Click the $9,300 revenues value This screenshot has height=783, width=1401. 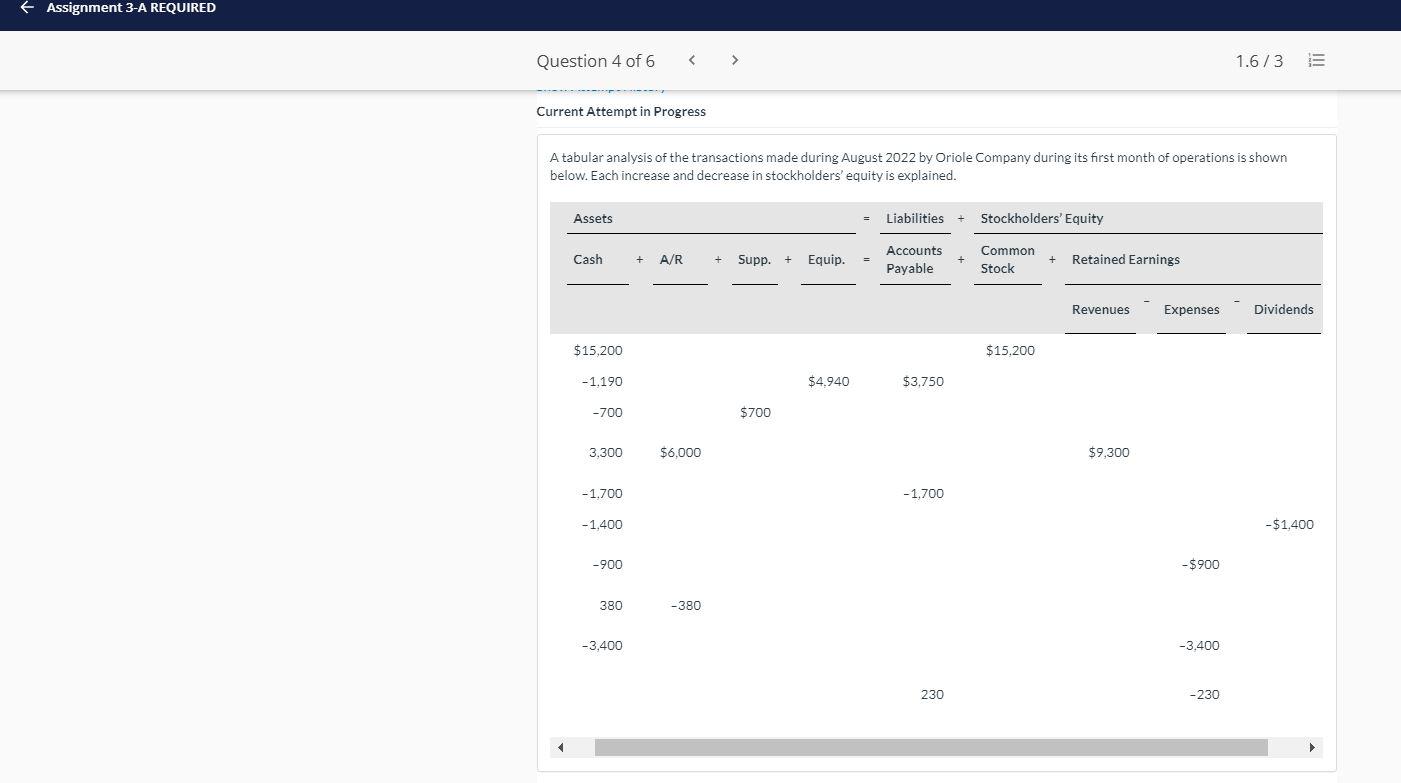[x=1109, y=452]
